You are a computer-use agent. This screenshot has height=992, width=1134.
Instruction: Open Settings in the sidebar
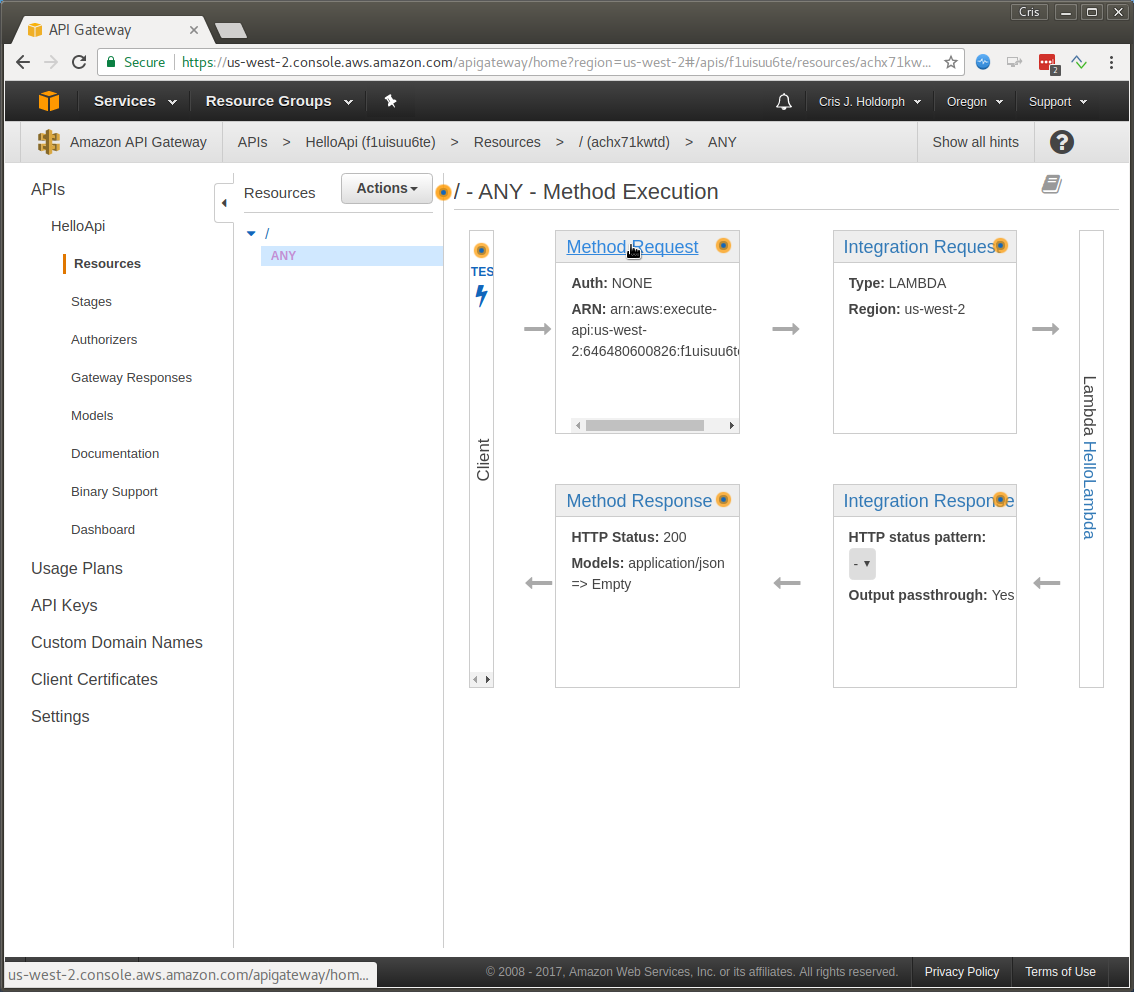pyautogui.click(x=60, y=717)
